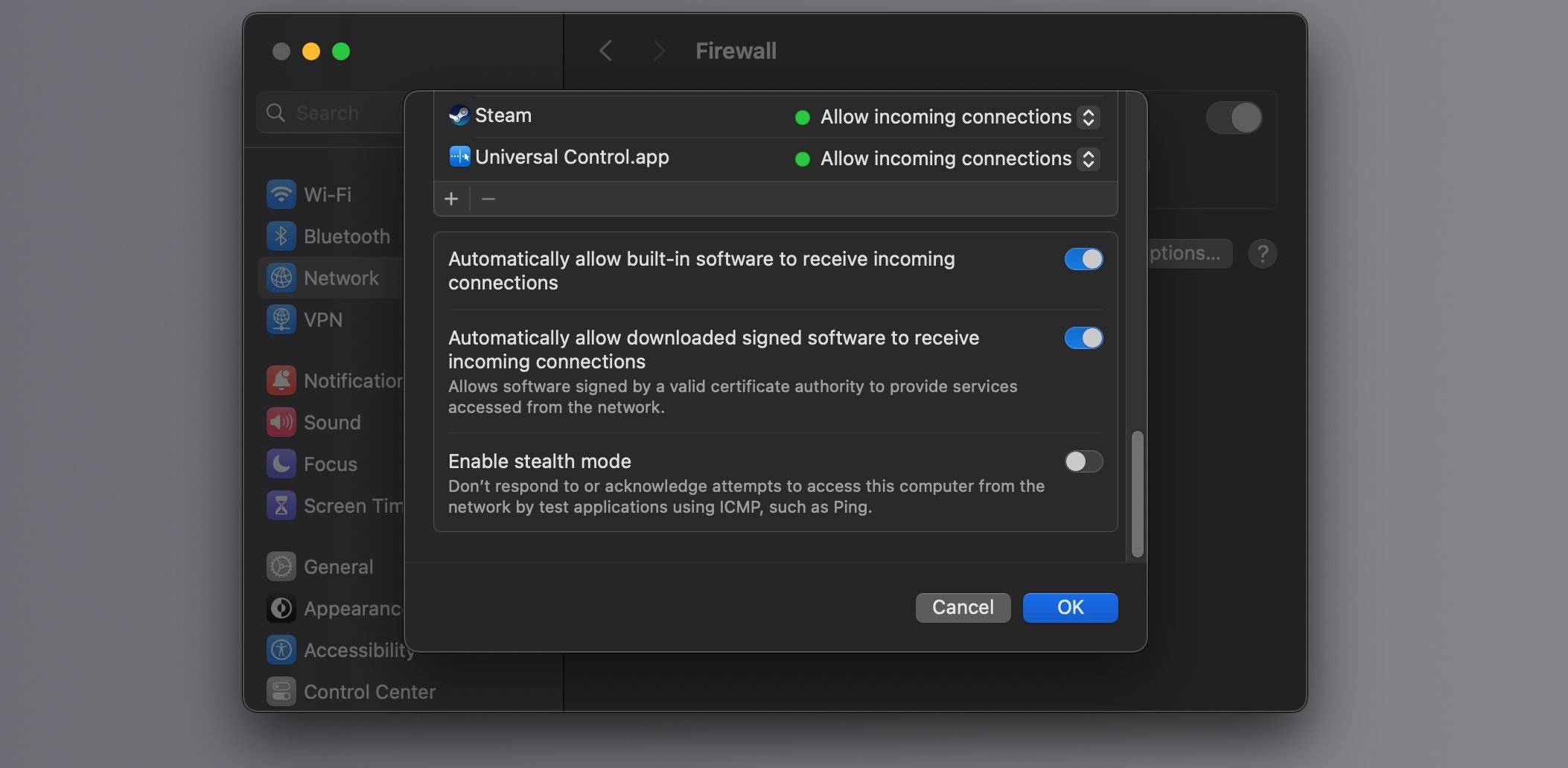The image size is (1568, 768).
Task: Open Accessibility settings via its icon
Action: pyautogui.click(x=281, y=650)
